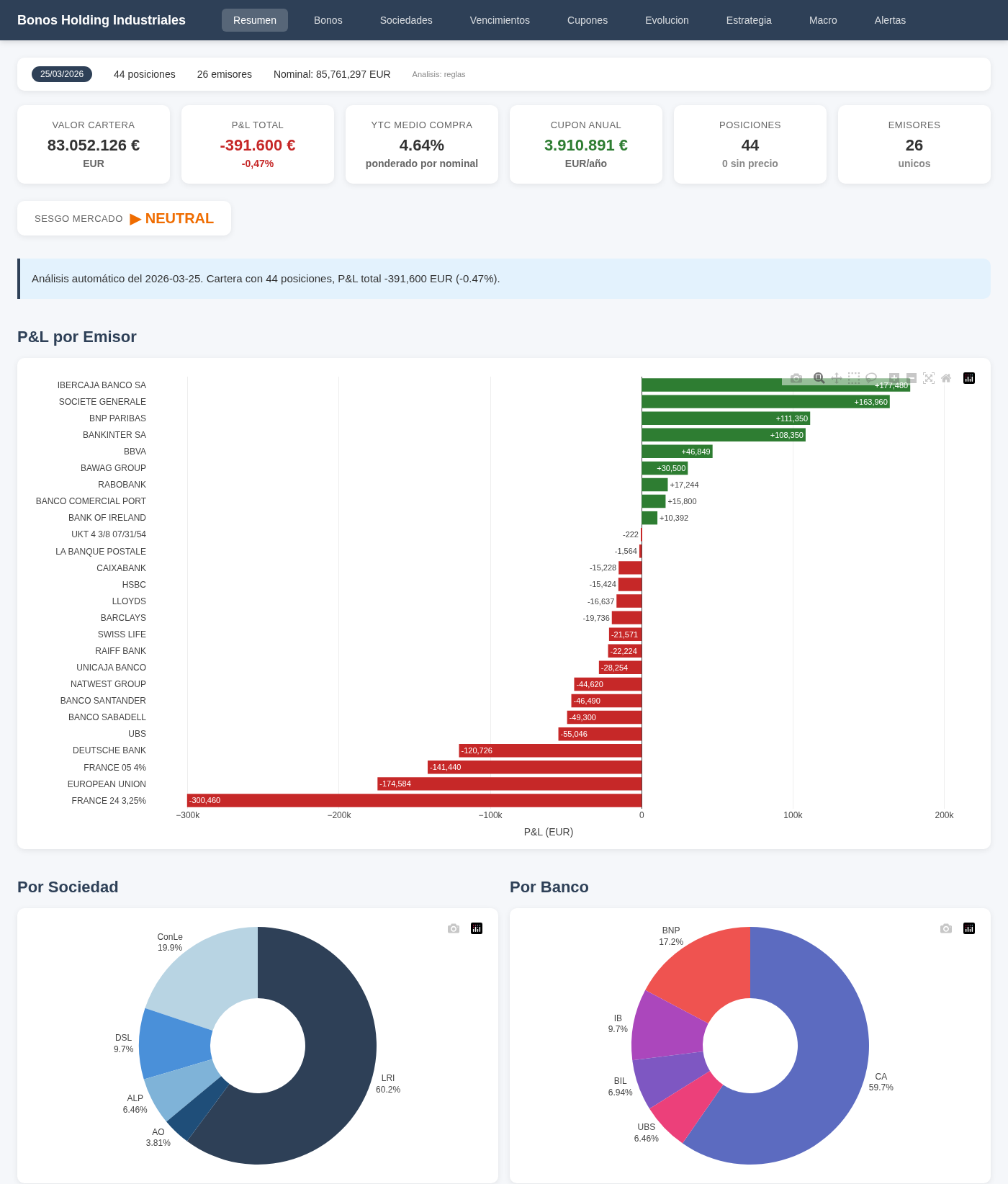Click the Bonos Holding Industriales title
The image size is (1008, 1184).
[x=102, y=20]
